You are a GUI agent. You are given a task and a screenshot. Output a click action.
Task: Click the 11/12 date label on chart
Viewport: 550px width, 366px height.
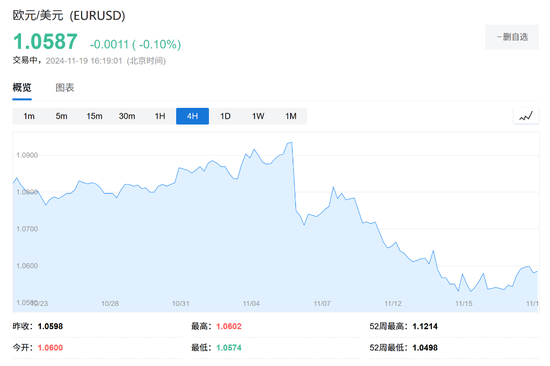pos(393,304)
